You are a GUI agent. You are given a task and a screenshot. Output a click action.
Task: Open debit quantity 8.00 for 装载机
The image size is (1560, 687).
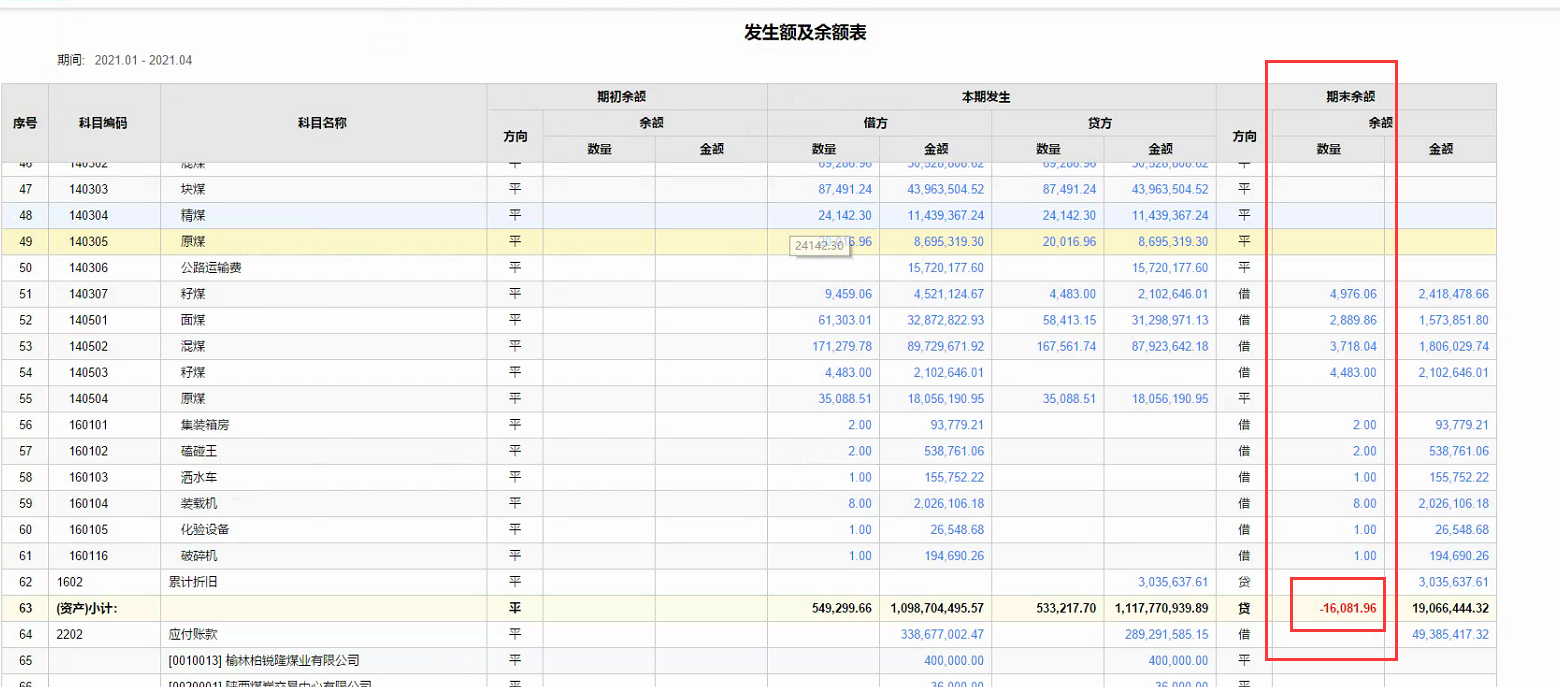859,502
